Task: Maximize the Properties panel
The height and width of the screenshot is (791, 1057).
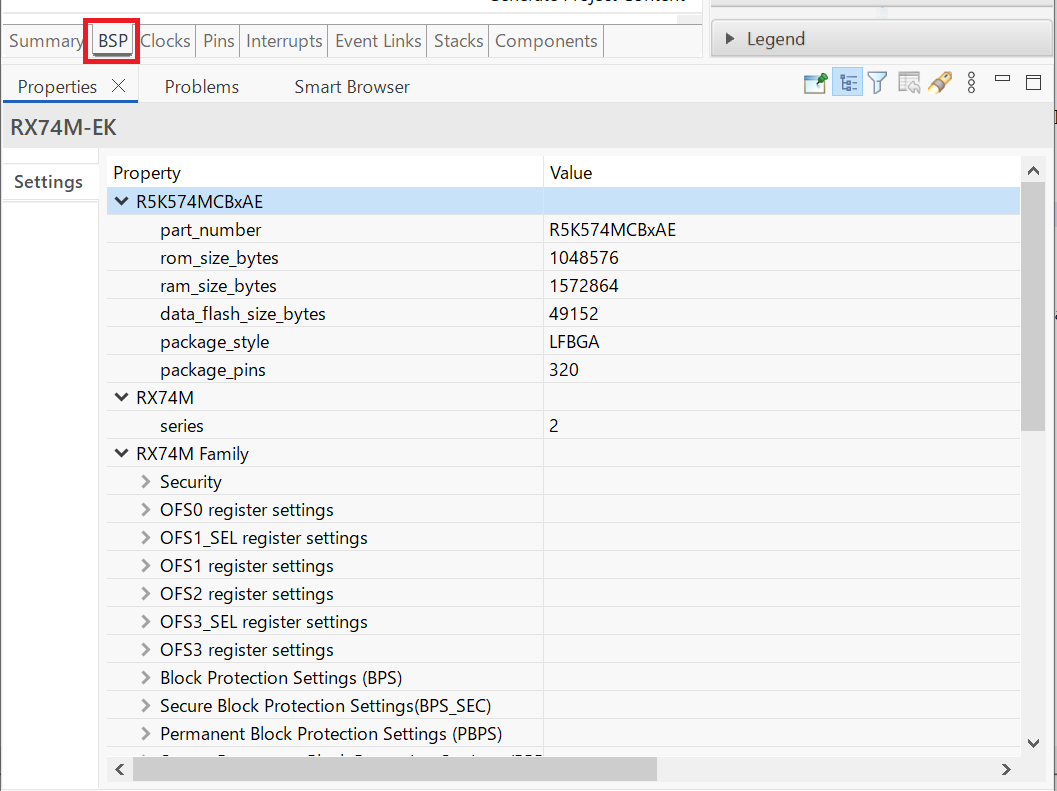Action: tap(1033, 83)
